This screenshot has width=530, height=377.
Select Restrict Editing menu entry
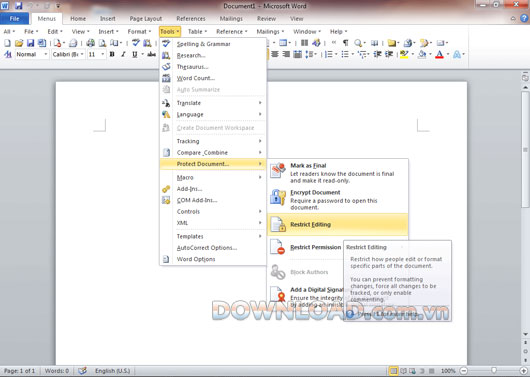(337, 225)
